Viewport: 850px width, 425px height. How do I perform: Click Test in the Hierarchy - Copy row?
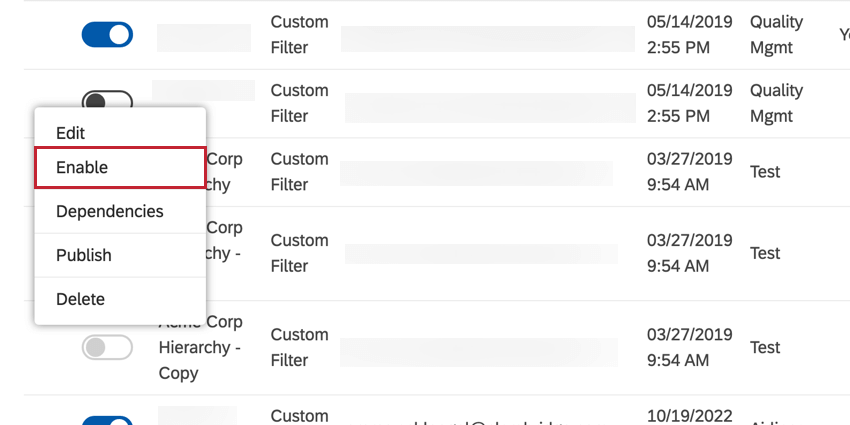pos(765,347)
